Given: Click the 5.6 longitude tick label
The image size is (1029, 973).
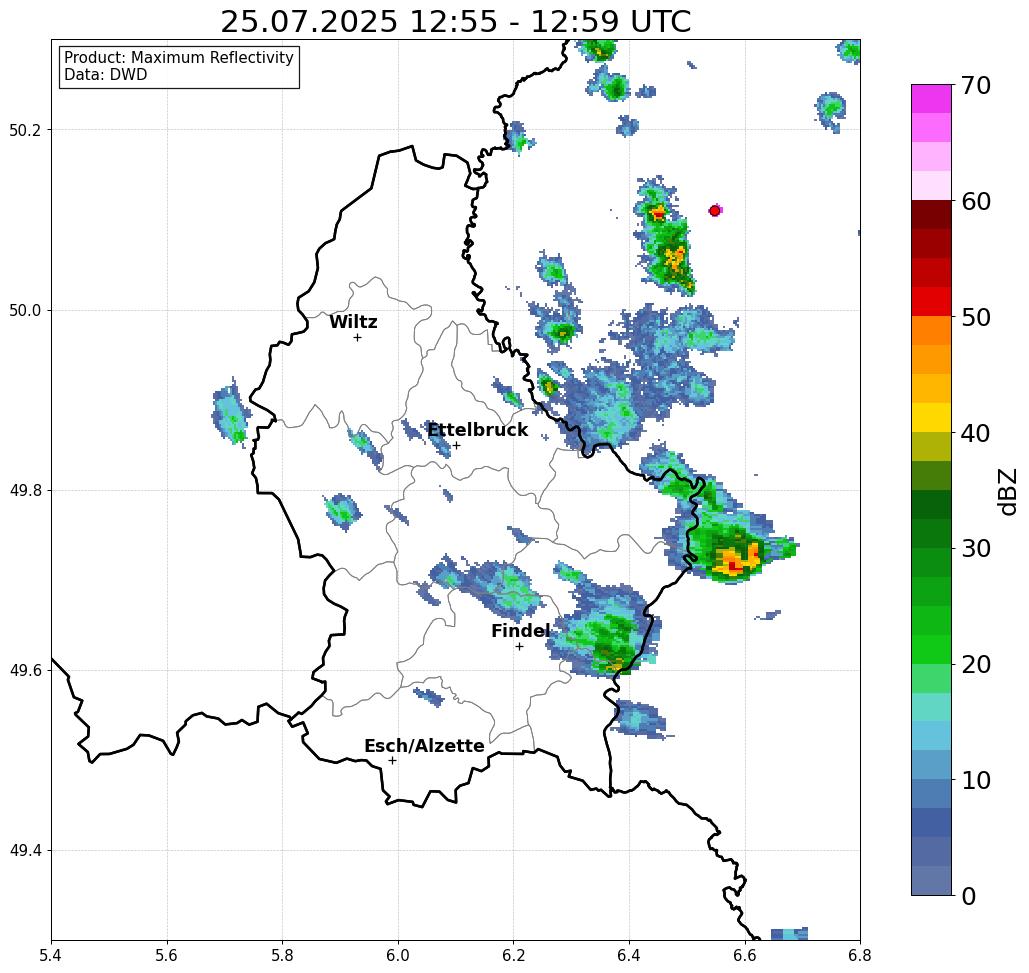Looking at the screenshot, I should (167, 956).
